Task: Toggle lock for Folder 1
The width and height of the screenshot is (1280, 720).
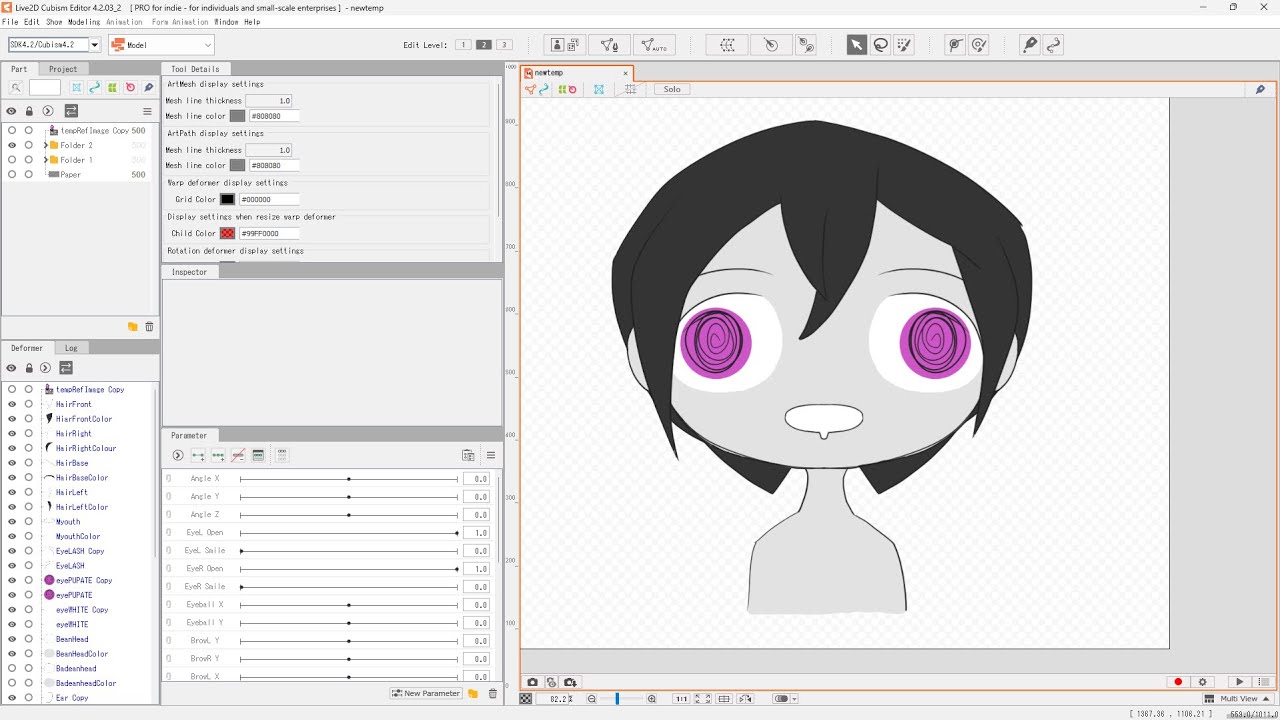Action: (x=28, y=160)
